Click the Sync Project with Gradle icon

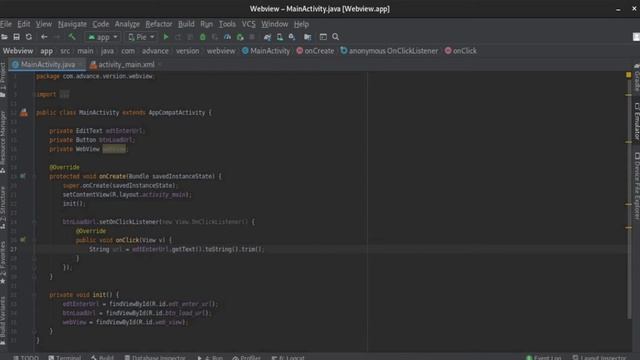267,37
